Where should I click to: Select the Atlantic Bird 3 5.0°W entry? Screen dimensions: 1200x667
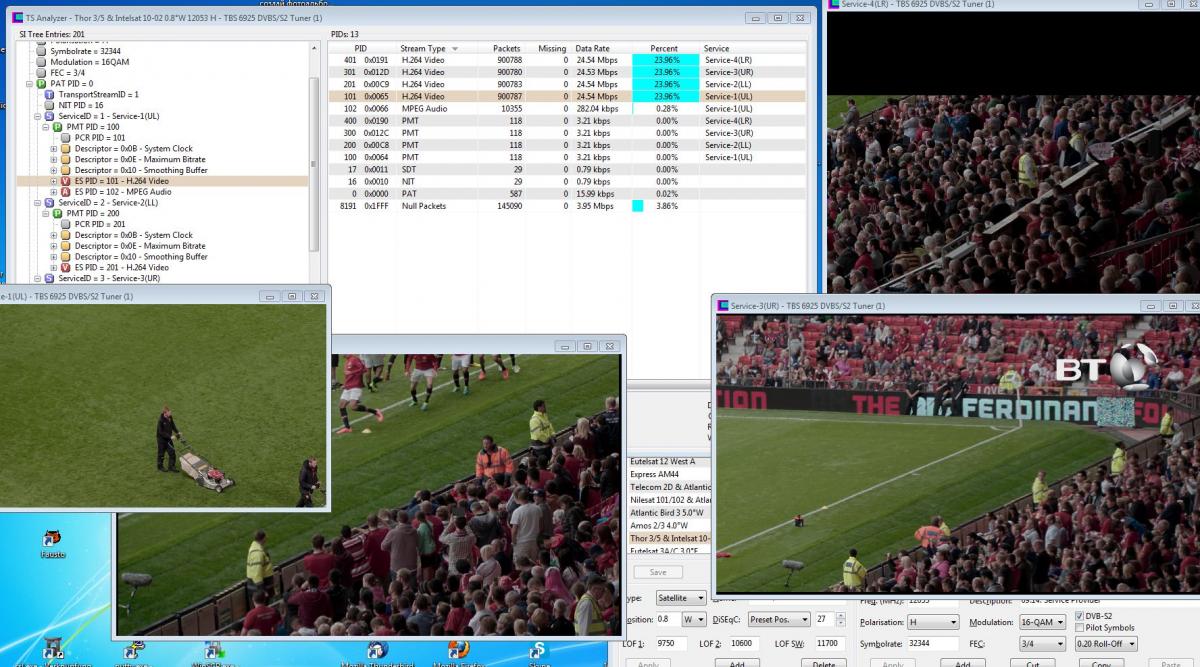669,512
